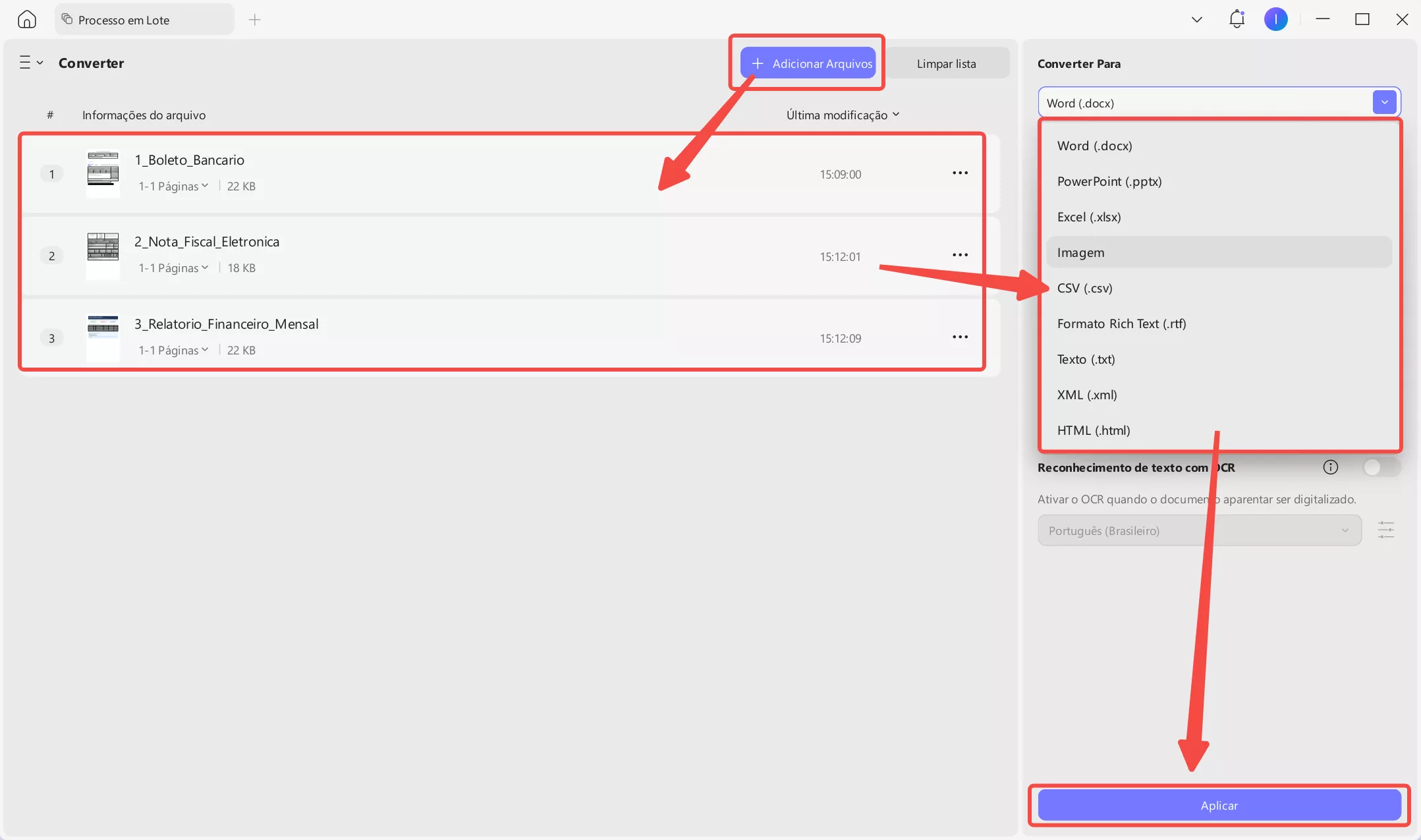The height and width of the screenshot is (840, 1421).
Task: Click the row number 3 badge
Action: (x=51, y=338)
